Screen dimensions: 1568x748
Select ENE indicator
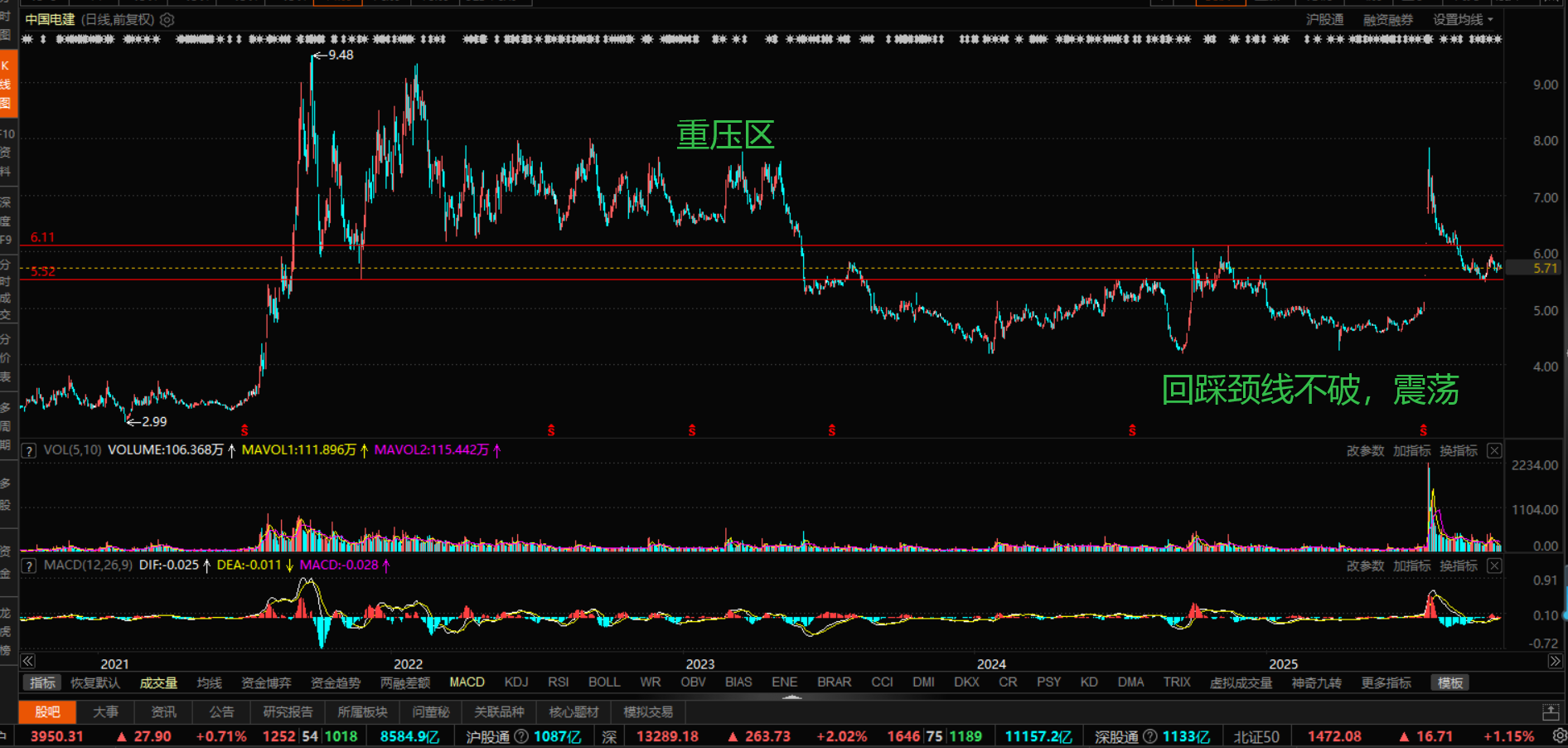pyautogui.click(x=785, y=682)
